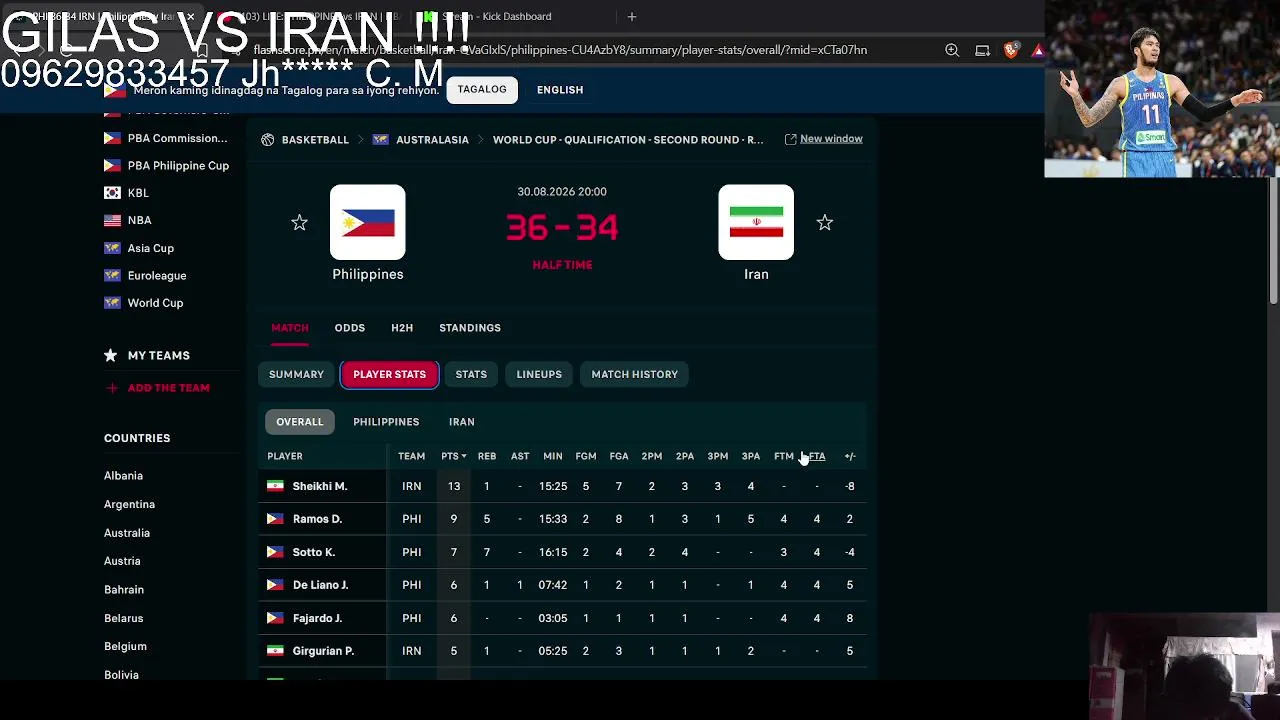Open match in New window link
Image resolution: width=1280 pixels, height=720 pixels.
pos(831,139)
